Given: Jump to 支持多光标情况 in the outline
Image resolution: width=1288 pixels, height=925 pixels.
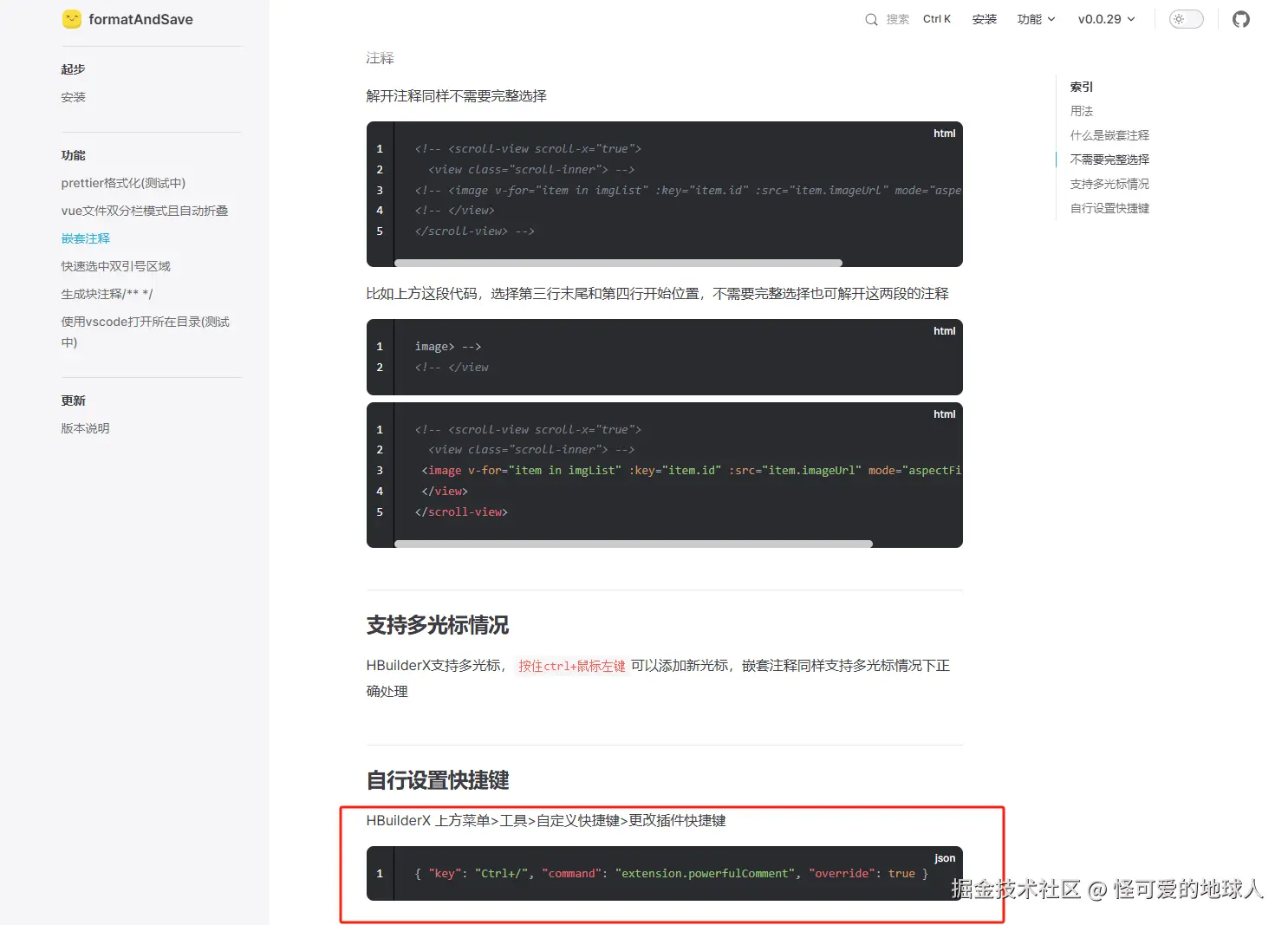Looking at the screenshot, I should pyautogui.click(x=1109, y=184).
